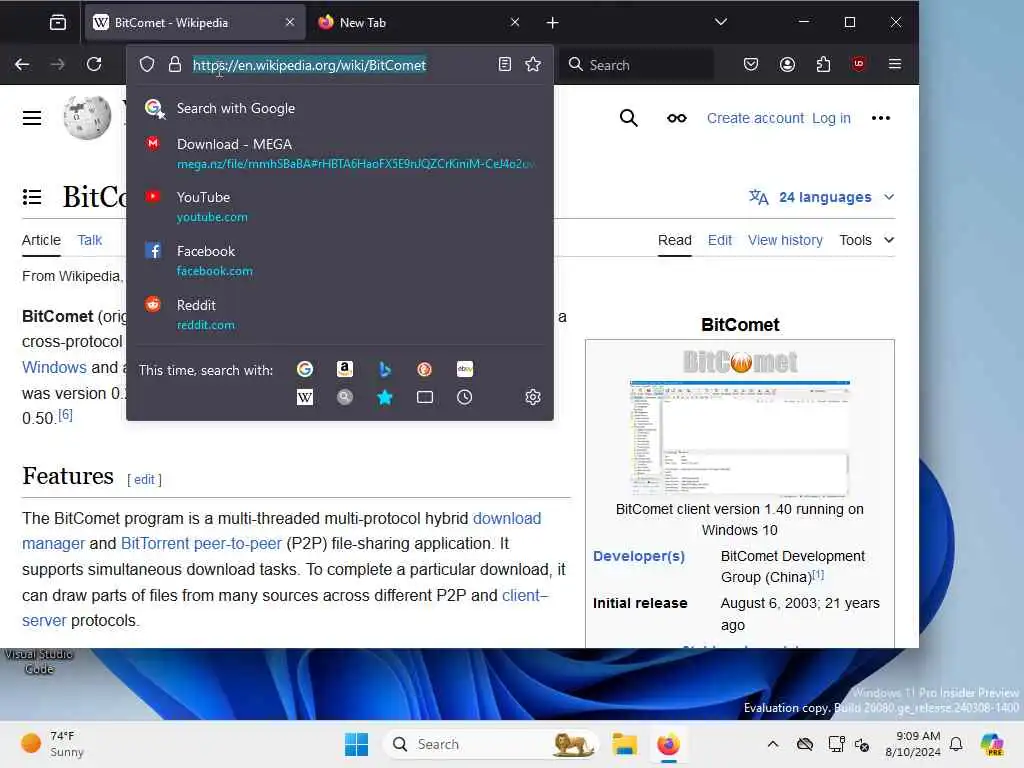Expand Wikipedia Tools dropdown
Viewport: 1024px width, 768px height.
pyautogui.click(x=867, y=240)
